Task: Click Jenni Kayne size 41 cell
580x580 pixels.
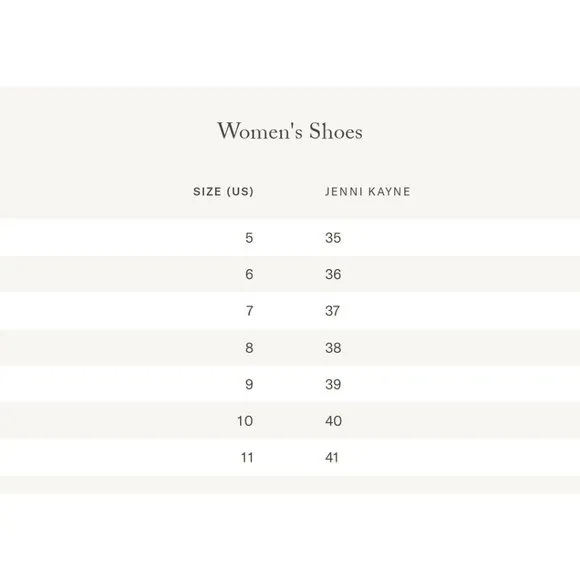Action: click(x=332, y=458)
